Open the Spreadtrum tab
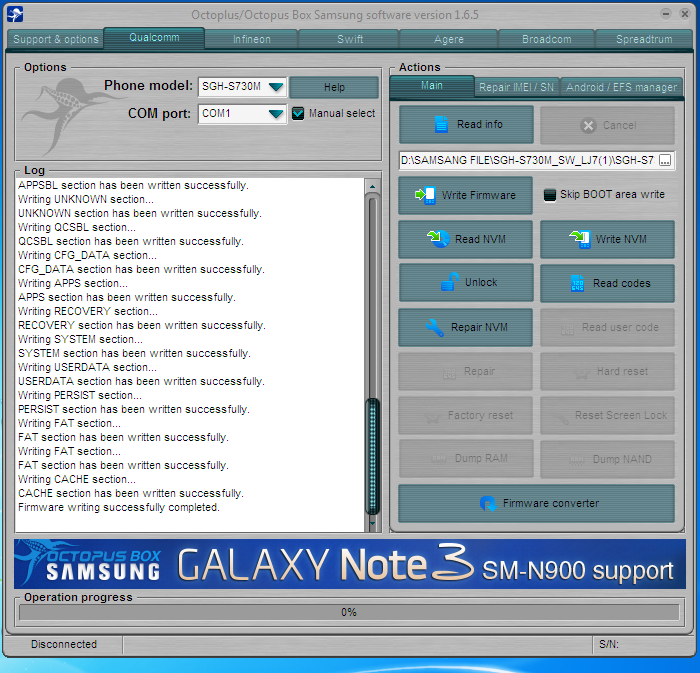The width and height of the screenshot is (700, 673). click(644, 39)
